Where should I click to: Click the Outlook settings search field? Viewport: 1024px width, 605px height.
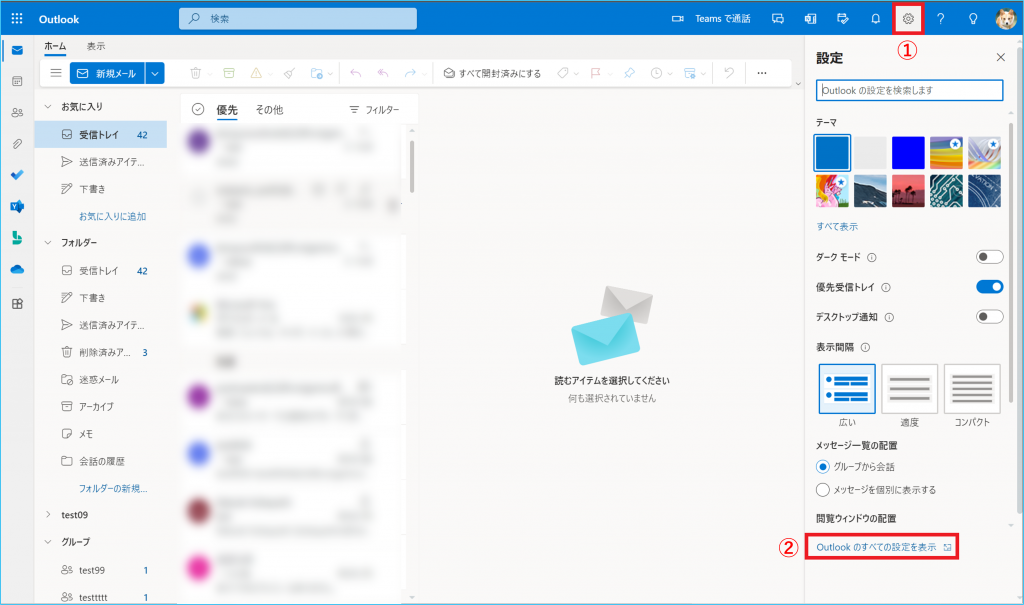[x=909, y=90]
